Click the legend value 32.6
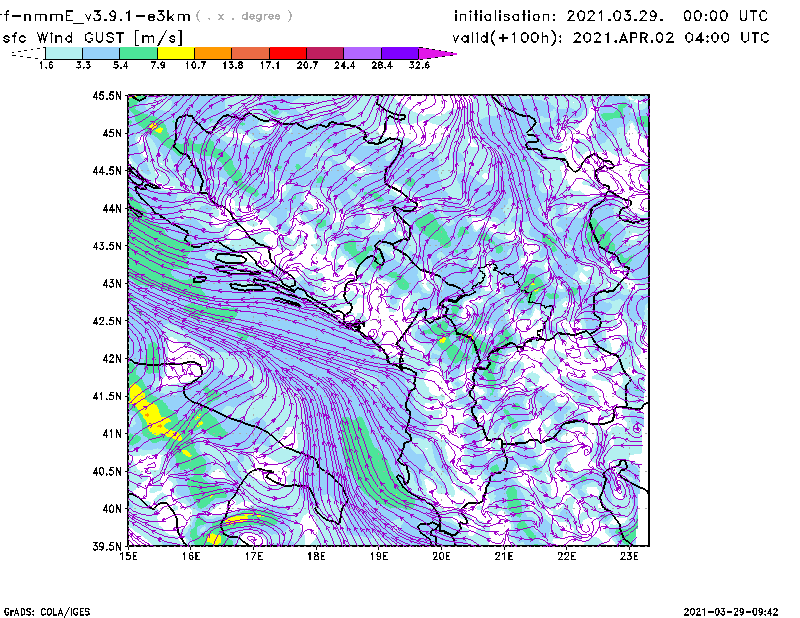800x618 pixels. click(x=419, y=65)
